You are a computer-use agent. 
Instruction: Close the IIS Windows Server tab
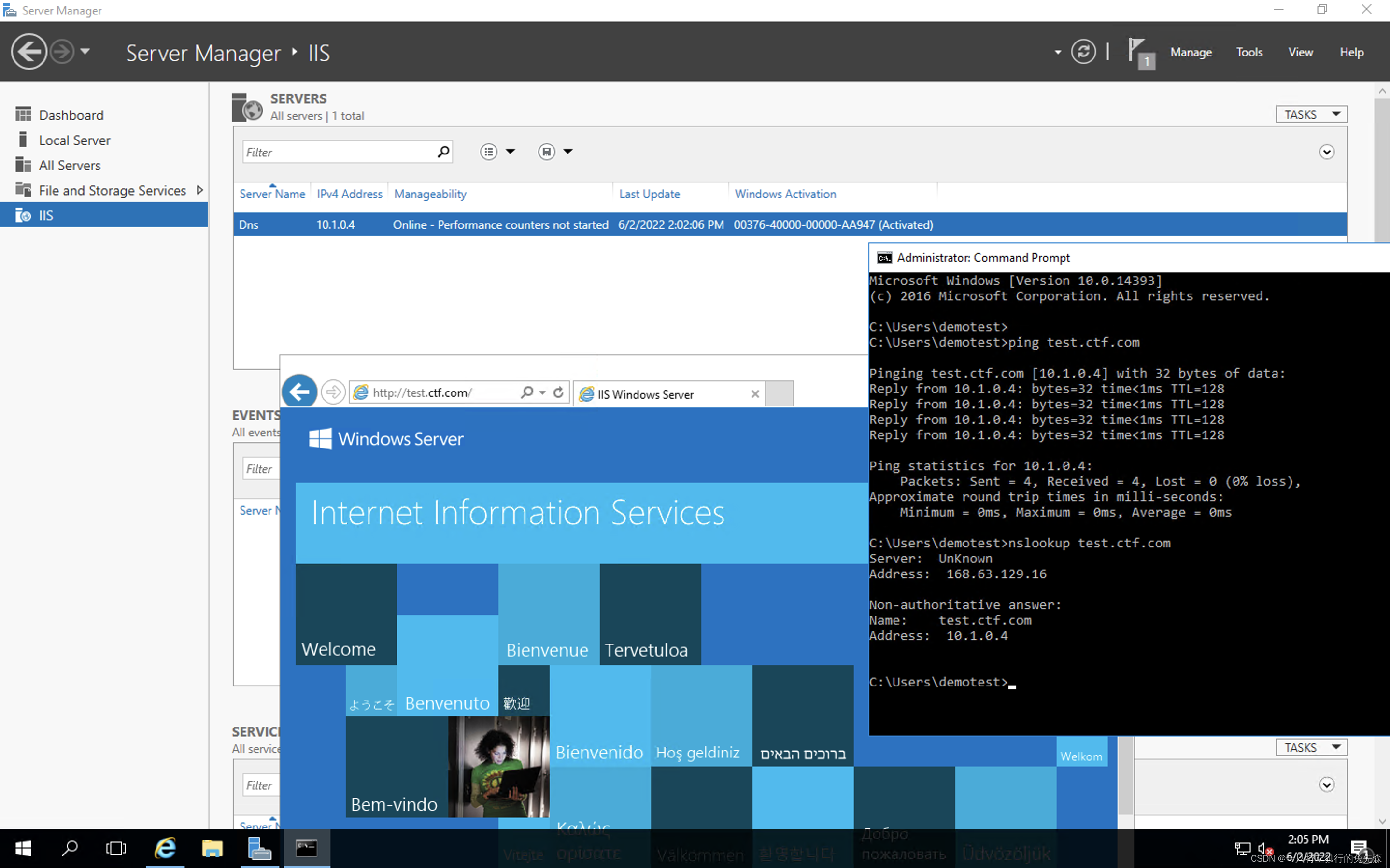755,394
